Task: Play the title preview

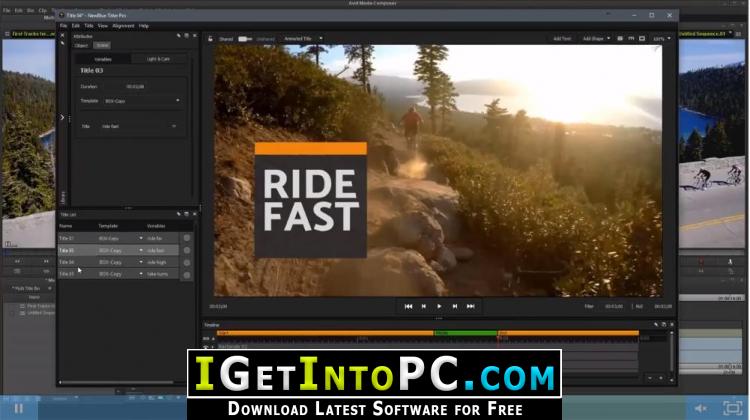Action: [x=439, y=306]
